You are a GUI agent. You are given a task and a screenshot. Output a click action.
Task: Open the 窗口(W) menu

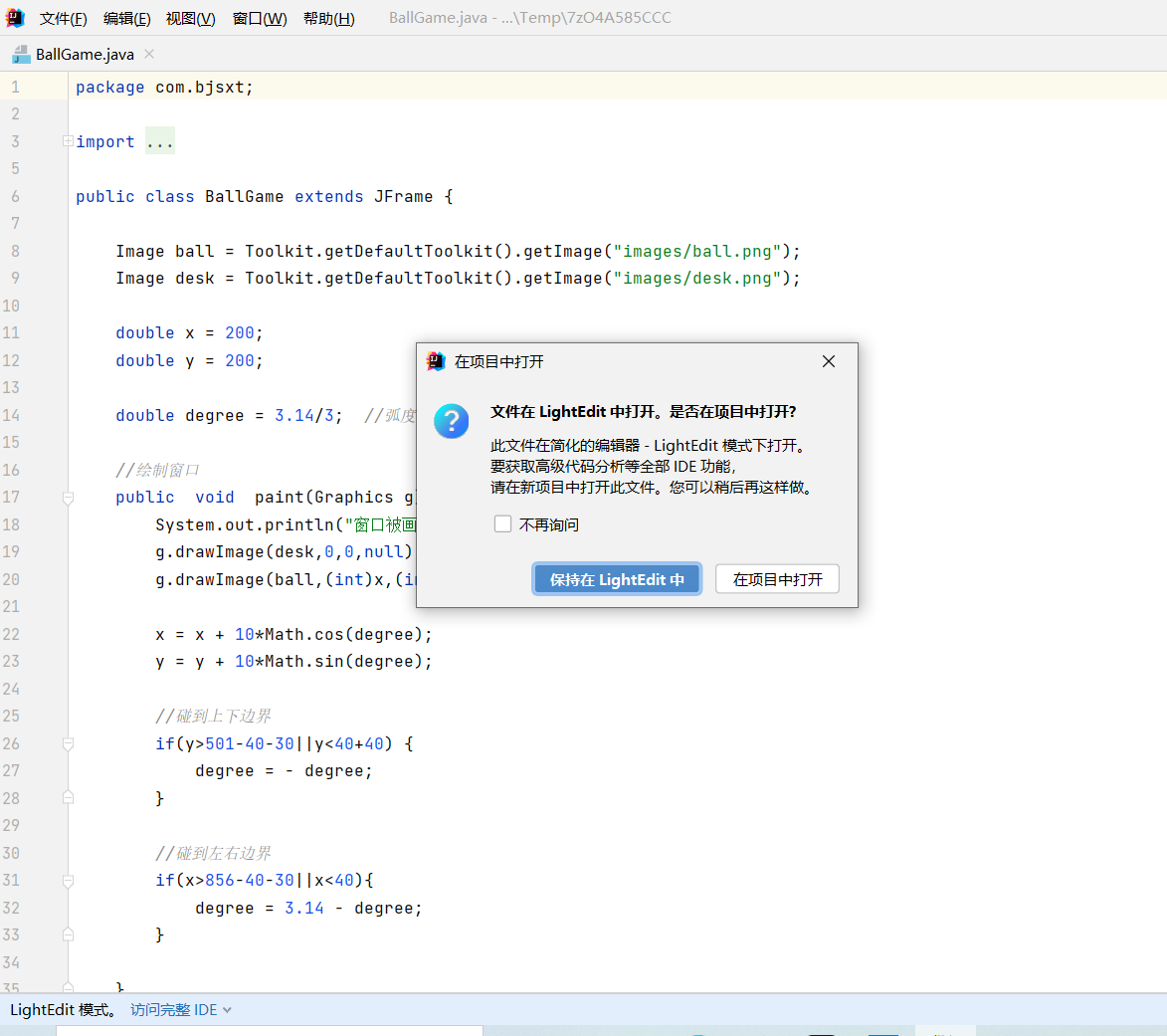click(x=260, y=18)
